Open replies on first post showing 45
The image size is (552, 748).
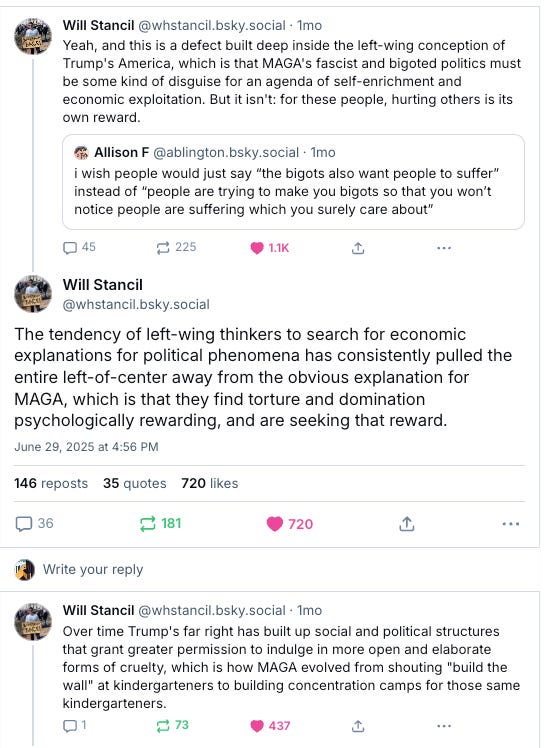click(x=79, y=248)
